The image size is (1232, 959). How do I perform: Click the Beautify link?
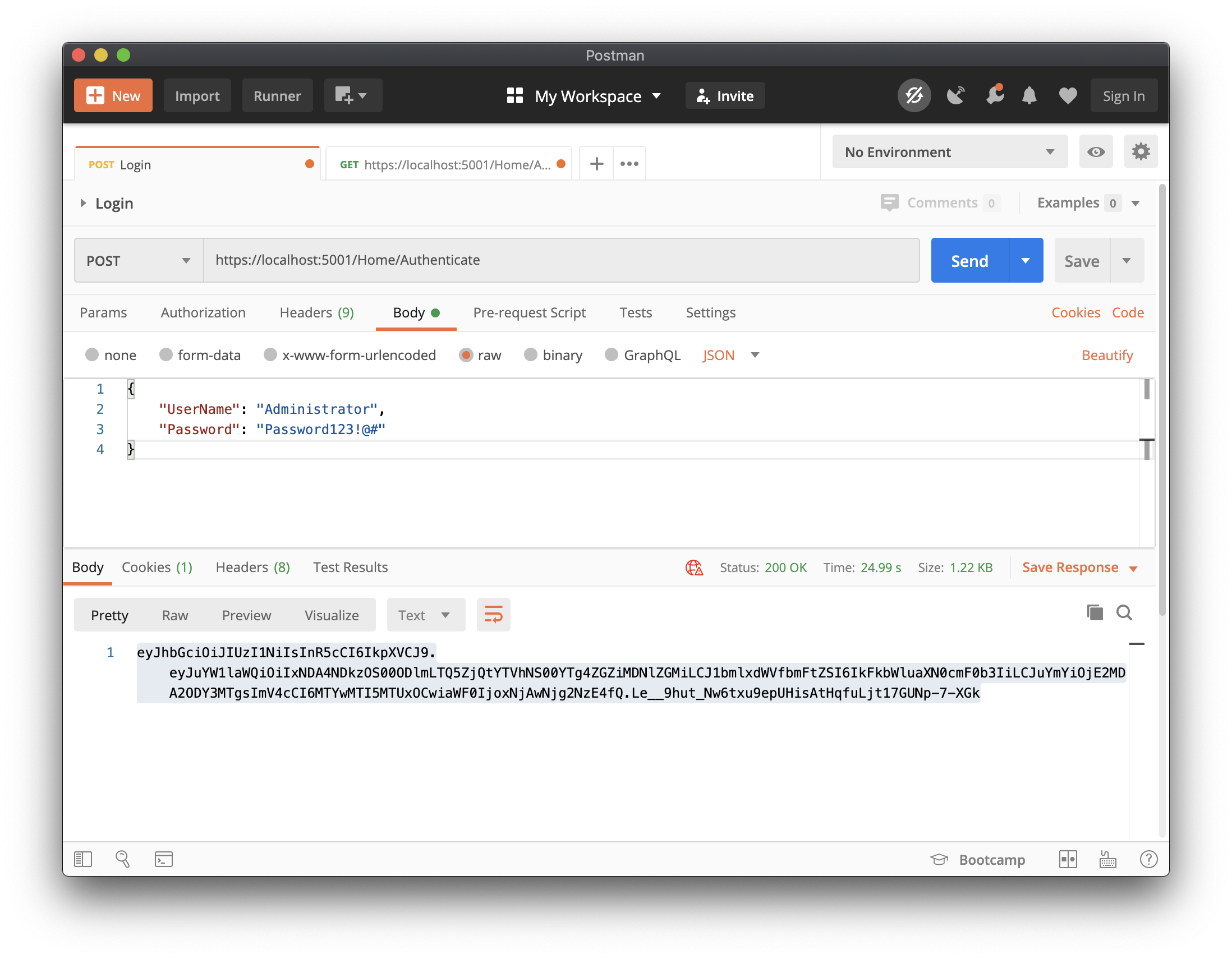click(x=1107, y=355)
